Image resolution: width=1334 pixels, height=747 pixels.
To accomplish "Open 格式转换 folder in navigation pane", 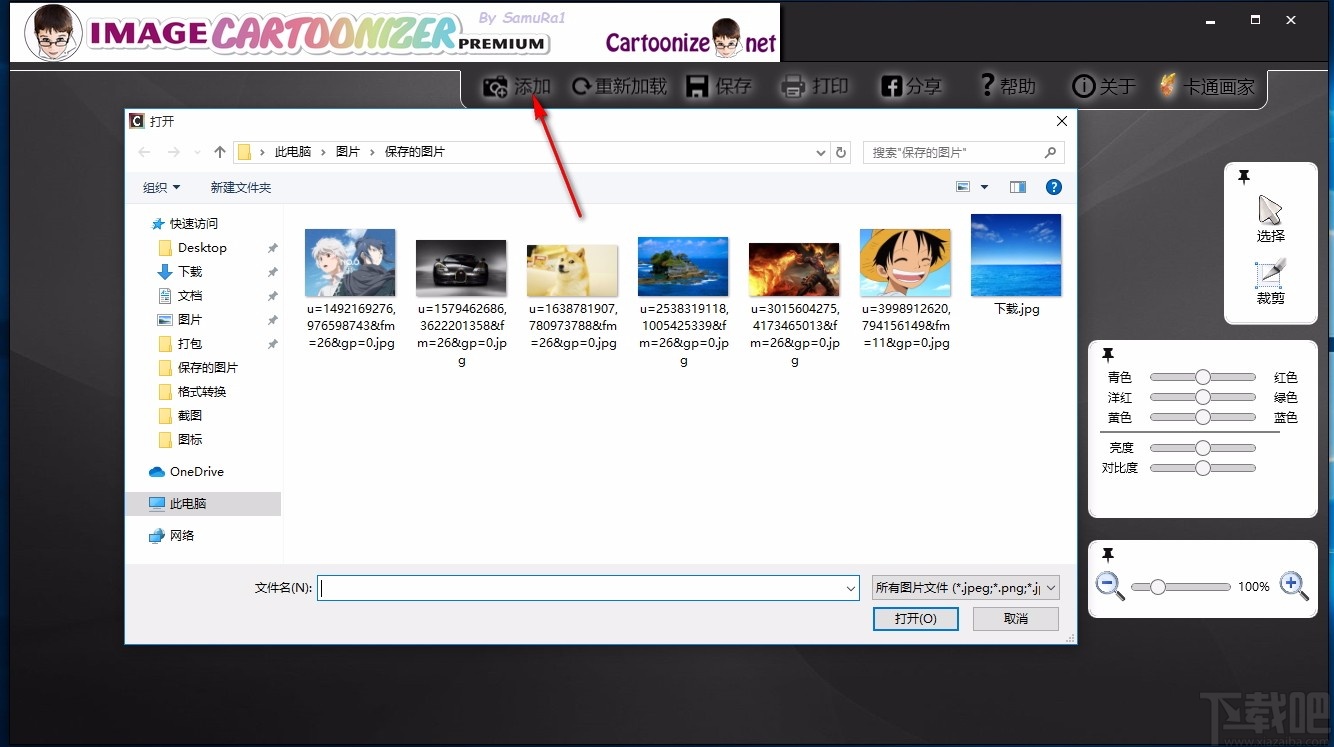I will (203, 392).
